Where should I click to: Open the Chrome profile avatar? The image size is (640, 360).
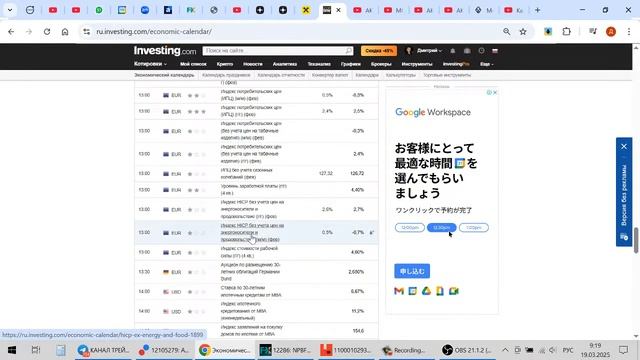pyautogui.click(x=611, y=31)
